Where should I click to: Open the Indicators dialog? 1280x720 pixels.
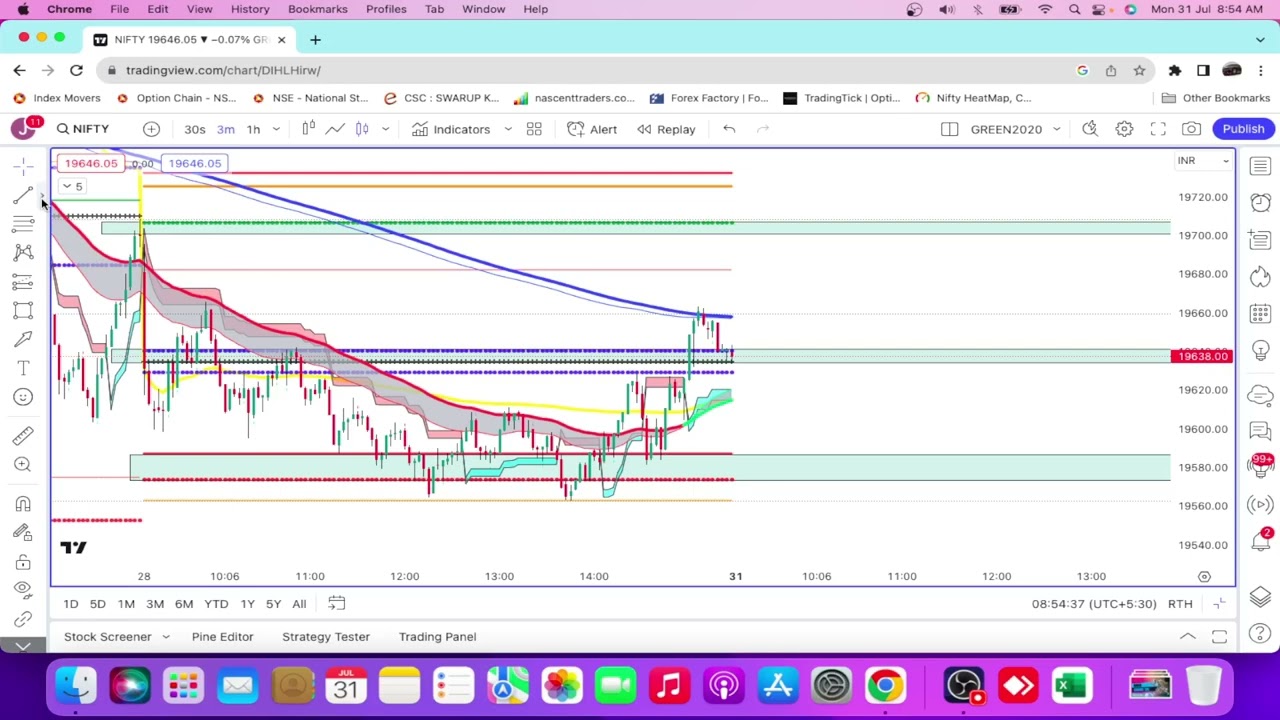click(451, 129)
